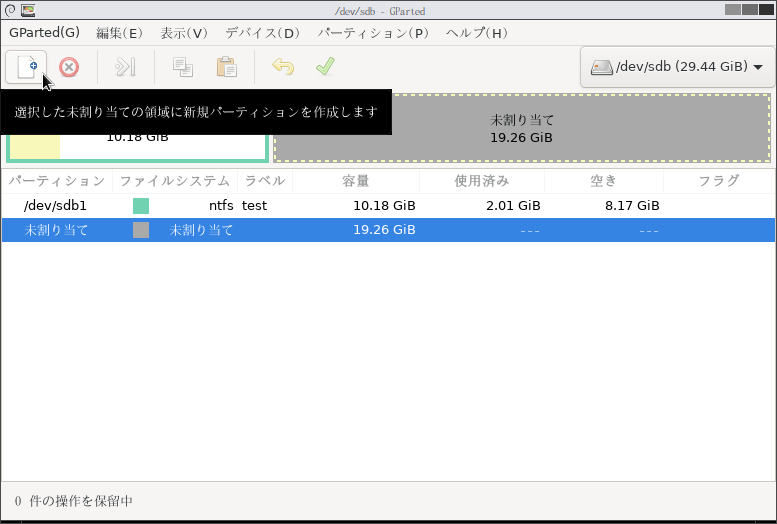Click the ファイルシステム column header
Viewport: 777px width, 524px height.
(x=175, y=181)
